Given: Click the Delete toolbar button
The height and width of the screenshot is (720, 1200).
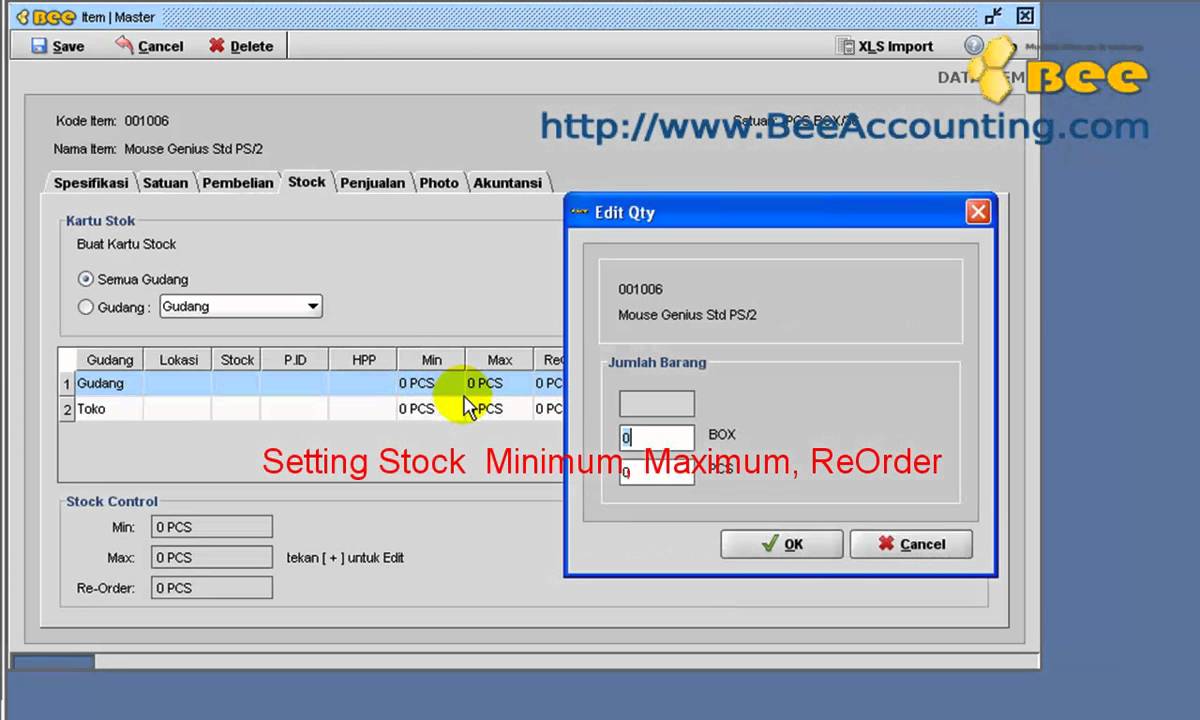Looking at the screenshot, I should click(x=241, y=46).
